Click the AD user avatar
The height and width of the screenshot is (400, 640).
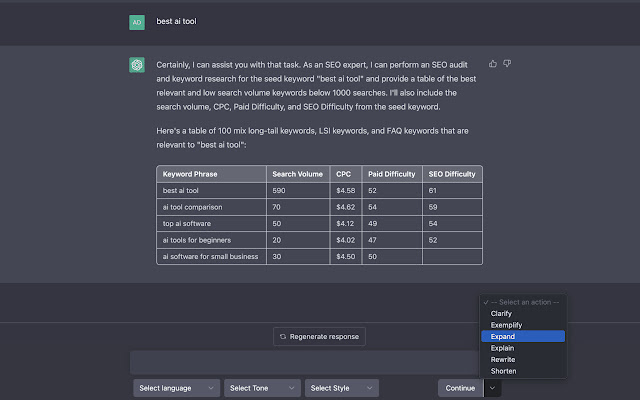click(x=137, y=21)
